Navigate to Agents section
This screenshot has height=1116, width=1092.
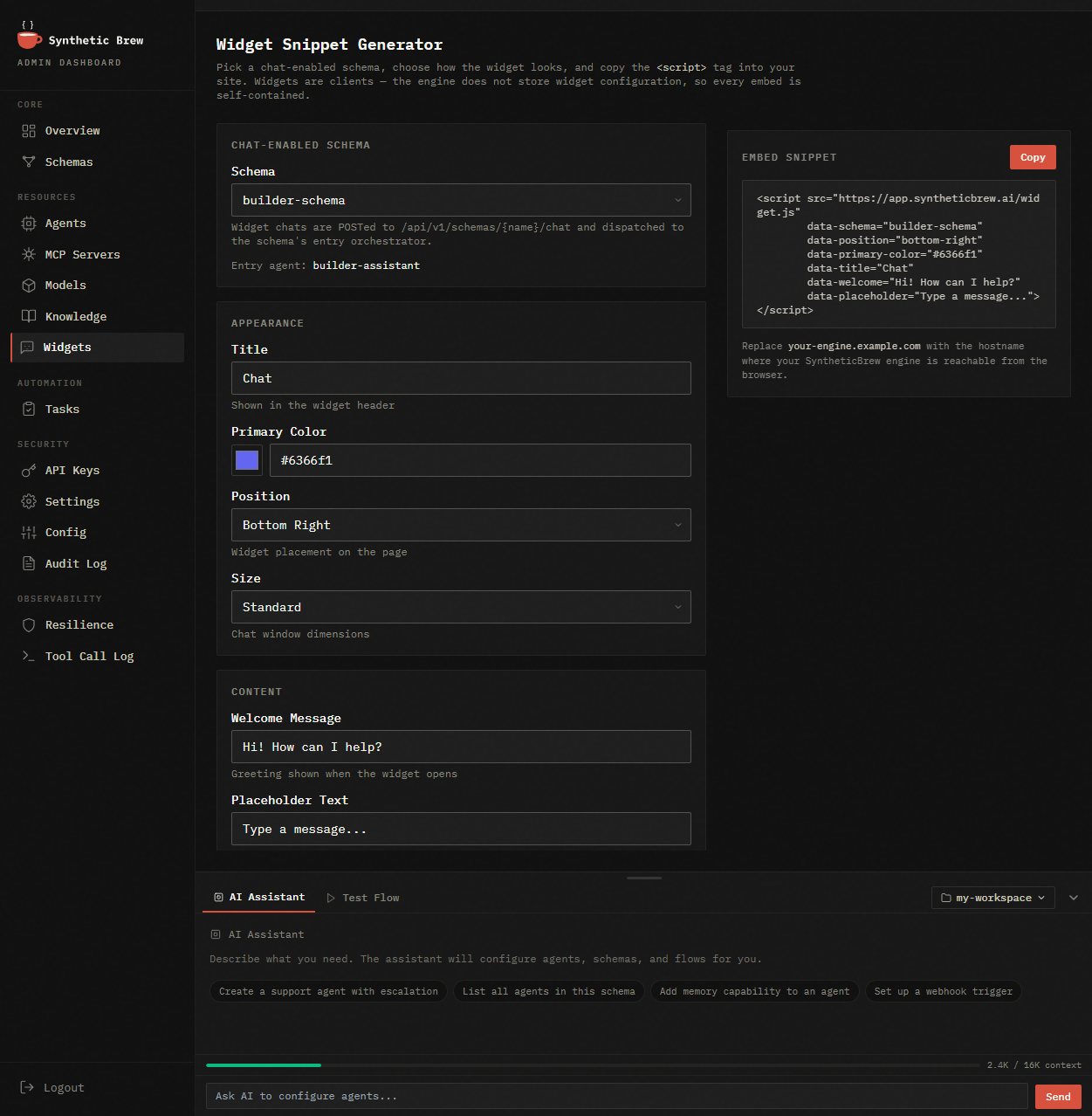pos(97,224)
